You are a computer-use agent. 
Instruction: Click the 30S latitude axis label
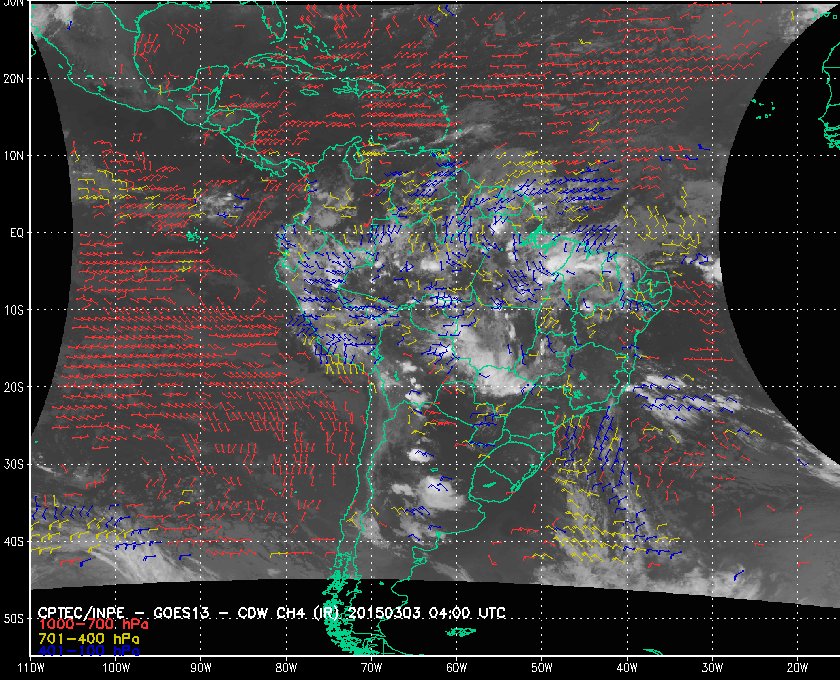point(13,465)
